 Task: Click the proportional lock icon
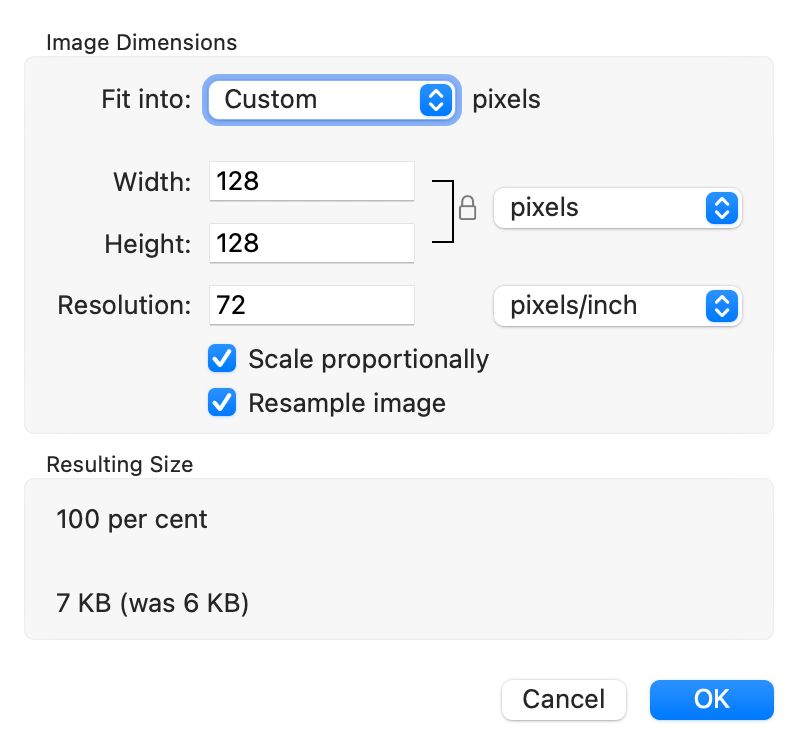[466, 208]
